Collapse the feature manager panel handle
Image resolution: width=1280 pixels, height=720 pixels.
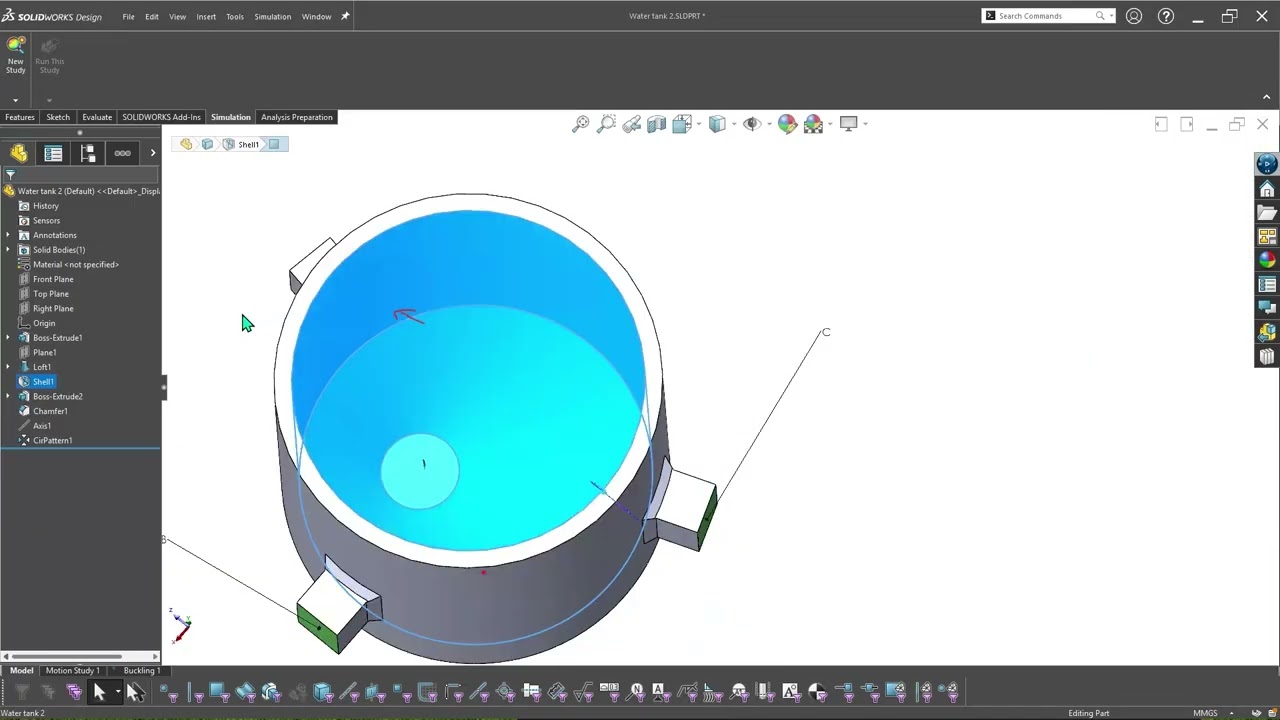(x=164, y=387)
